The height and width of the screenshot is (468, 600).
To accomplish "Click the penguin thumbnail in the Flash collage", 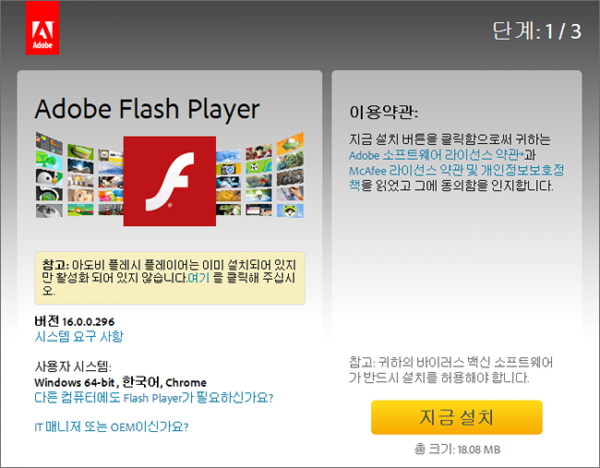I will 49,176.
